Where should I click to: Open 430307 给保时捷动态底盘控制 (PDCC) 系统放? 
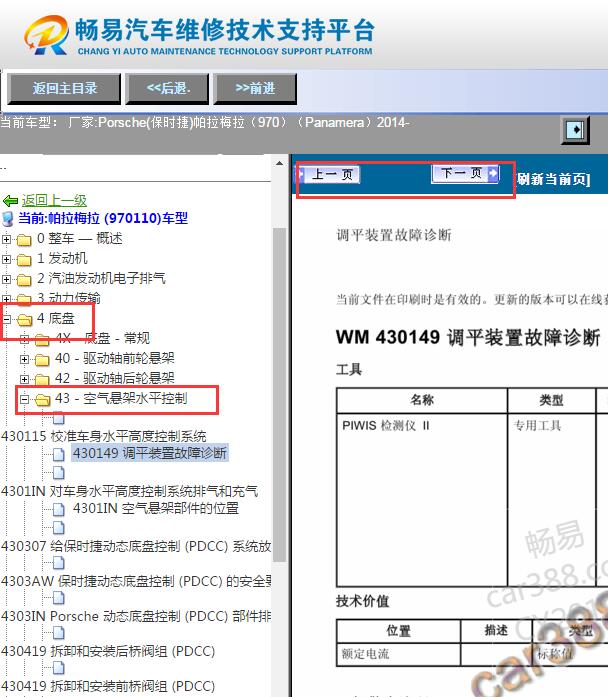(x=136, y=546)
